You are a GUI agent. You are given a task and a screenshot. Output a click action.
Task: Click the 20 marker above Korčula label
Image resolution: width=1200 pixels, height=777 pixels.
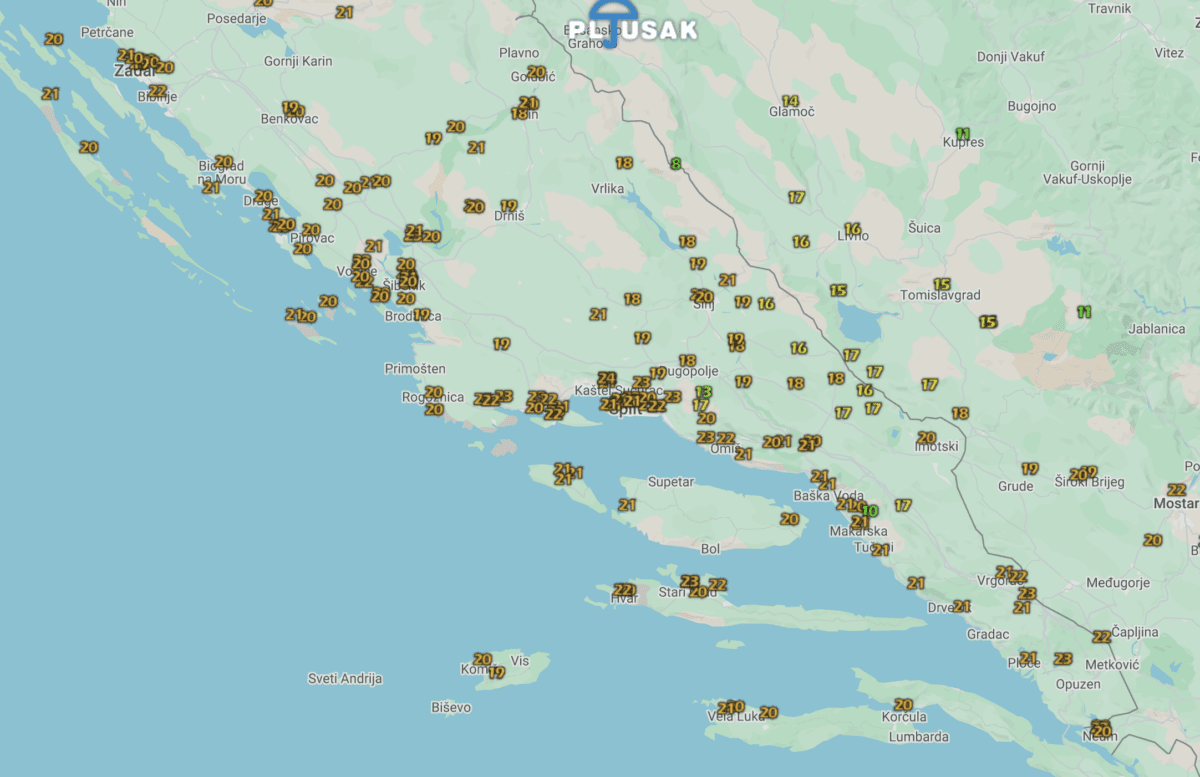coord(903,704)
